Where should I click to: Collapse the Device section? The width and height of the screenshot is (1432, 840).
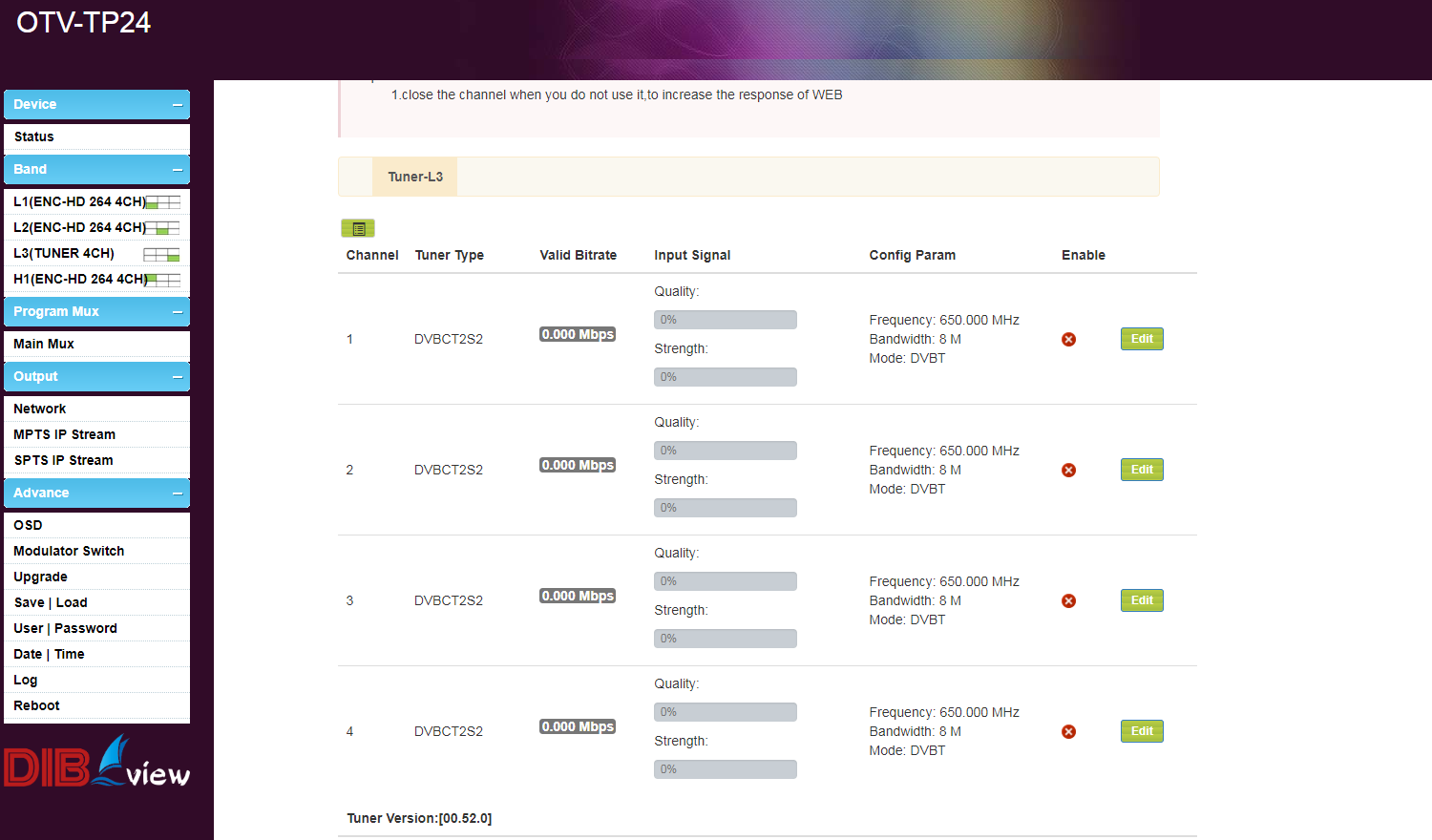pyautogui.click(x=178, y=105)
